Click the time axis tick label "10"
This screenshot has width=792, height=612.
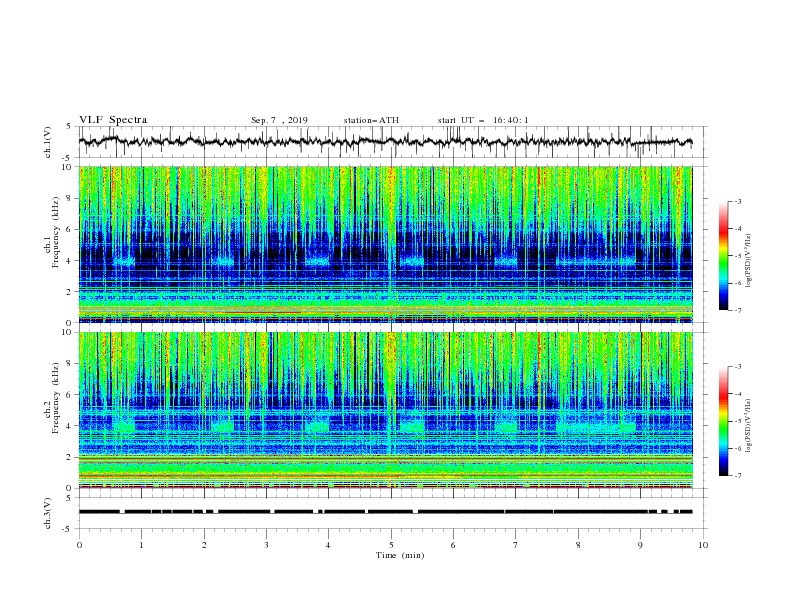point(703,545)
